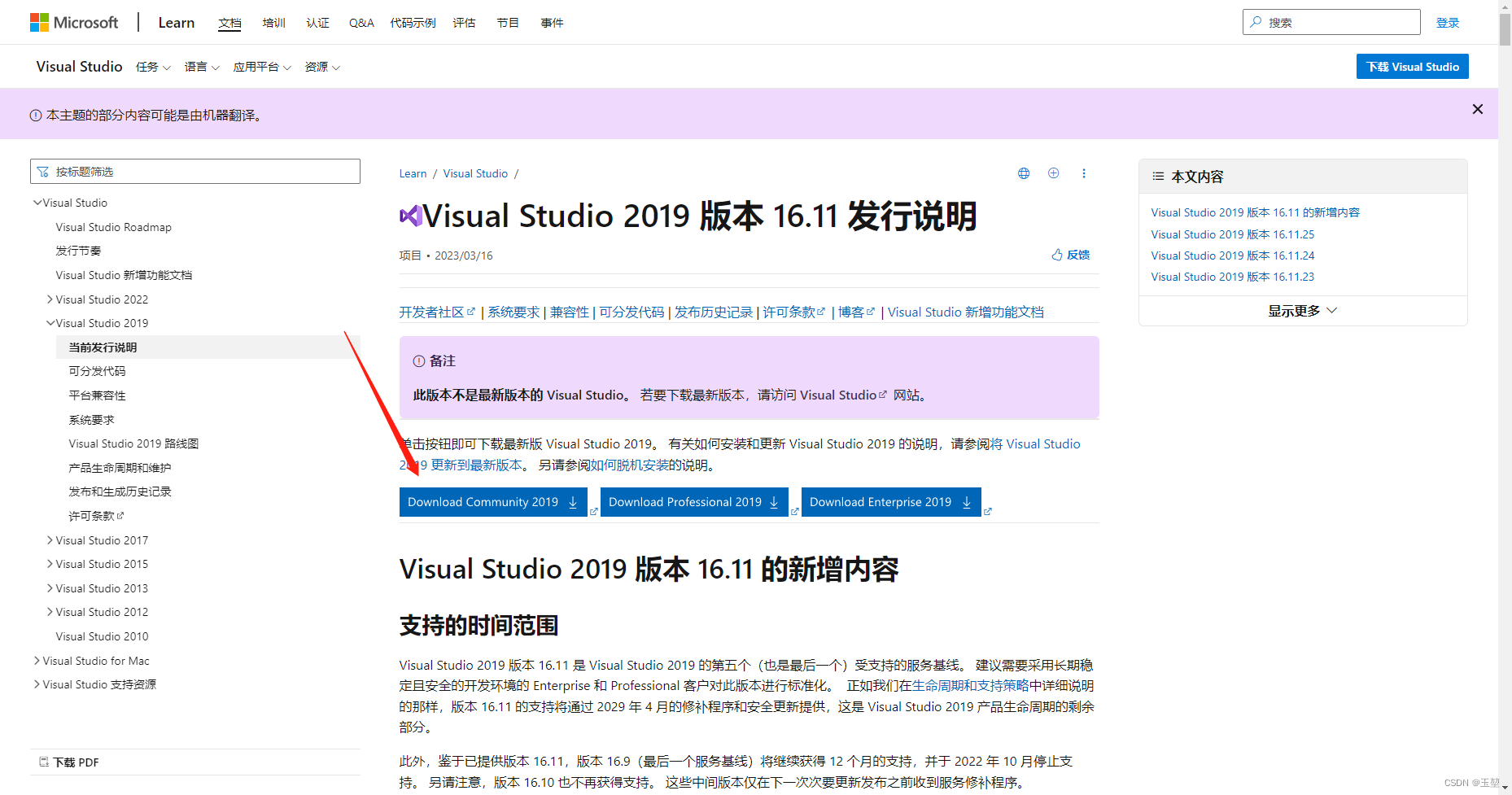Switch to the 文档 menu item
The image size is (1512, 795).
click(229, 22)
